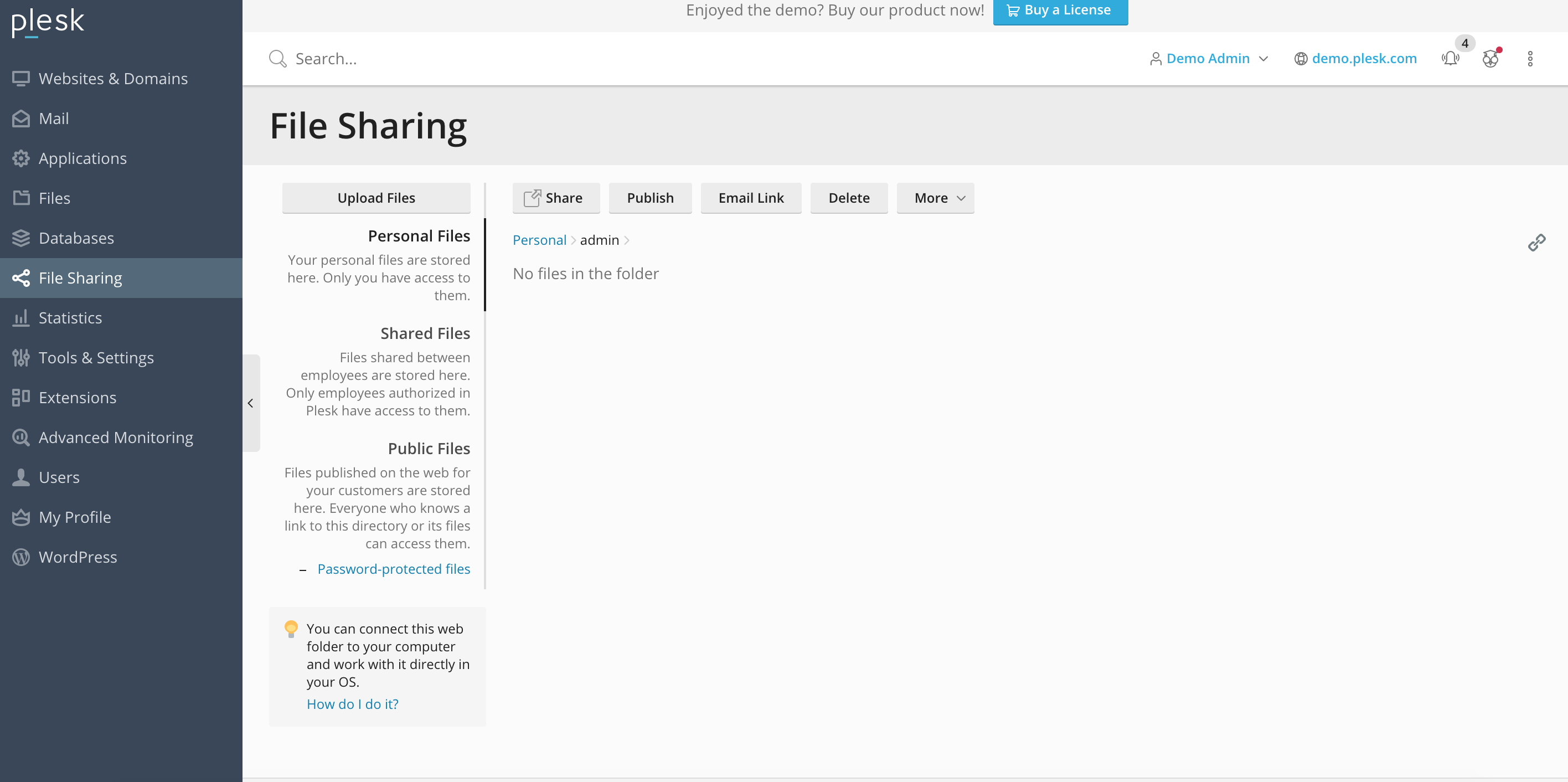This screenshot has width=1568, height=782.
Task: Click the Personal breadcrumb link
Action: point(539,240)
